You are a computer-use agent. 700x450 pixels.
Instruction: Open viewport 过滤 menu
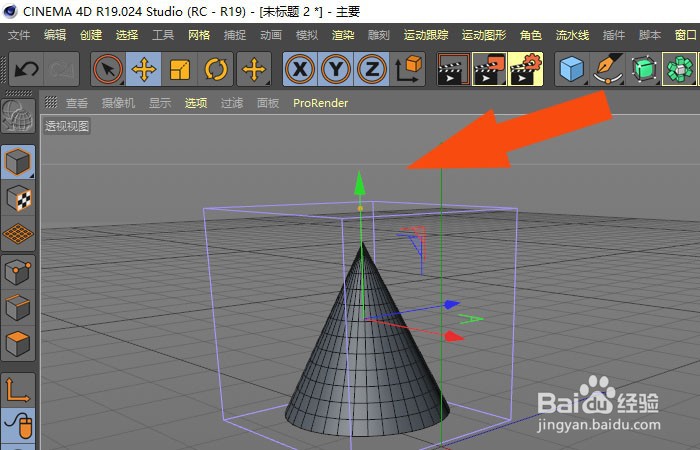(232, 103)
